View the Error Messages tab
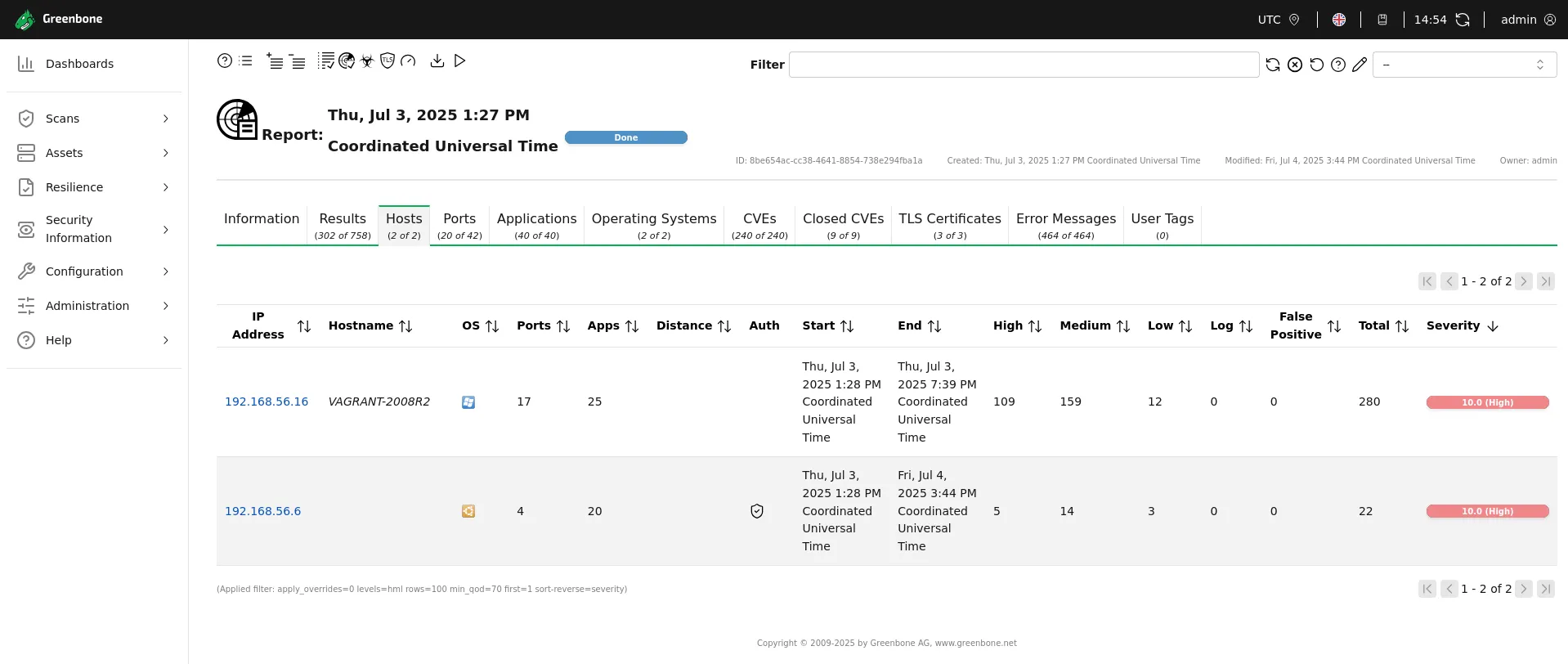Screen dimensions: 1568x664 point(1066,225)
